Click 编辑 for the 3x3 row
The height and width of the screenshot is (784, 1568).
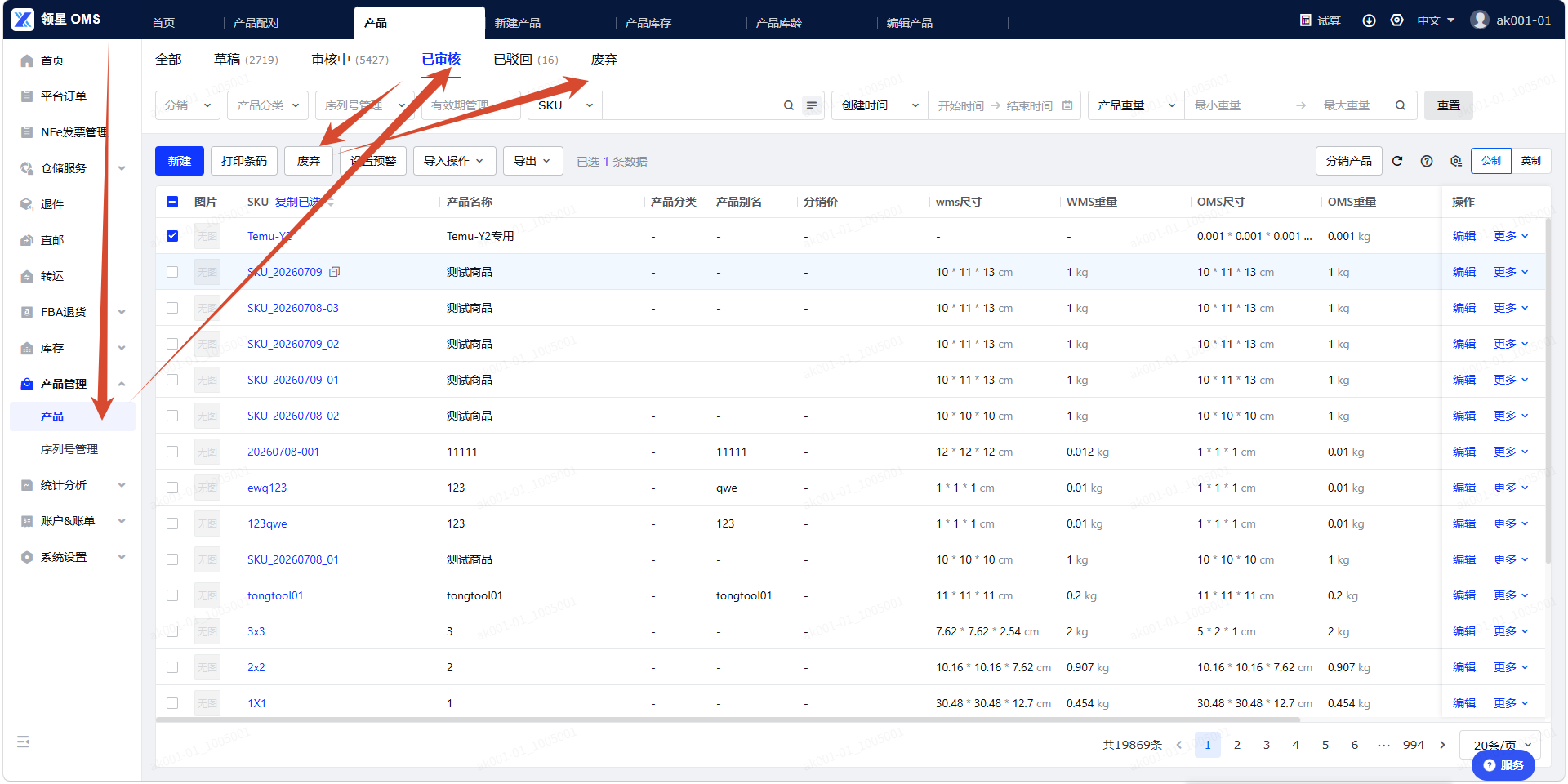[1464, 631]
